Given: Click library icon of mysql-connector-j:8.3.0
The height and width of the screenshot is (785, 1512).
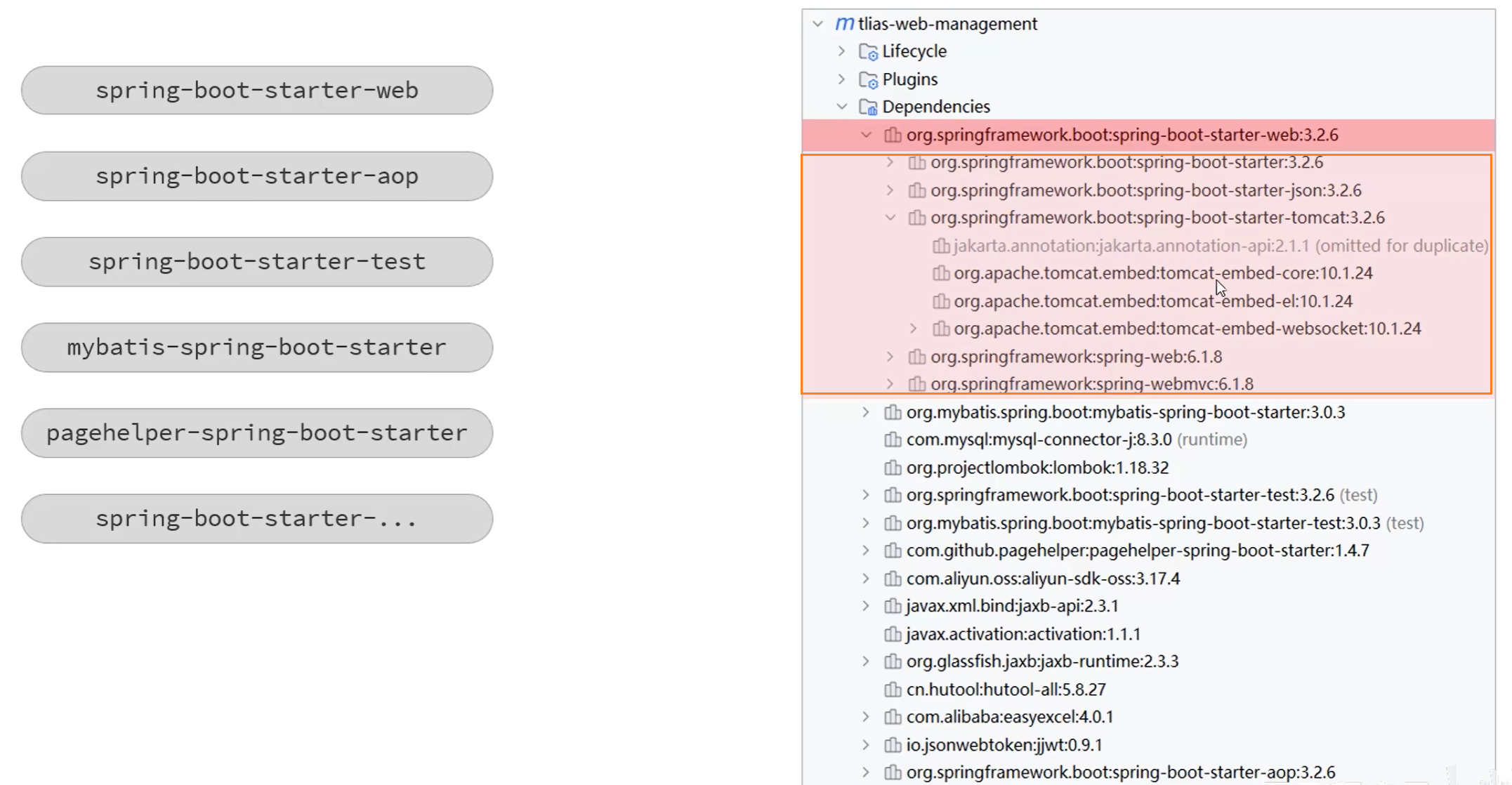Looking at the screenshot, I should [x=893, y=440].
